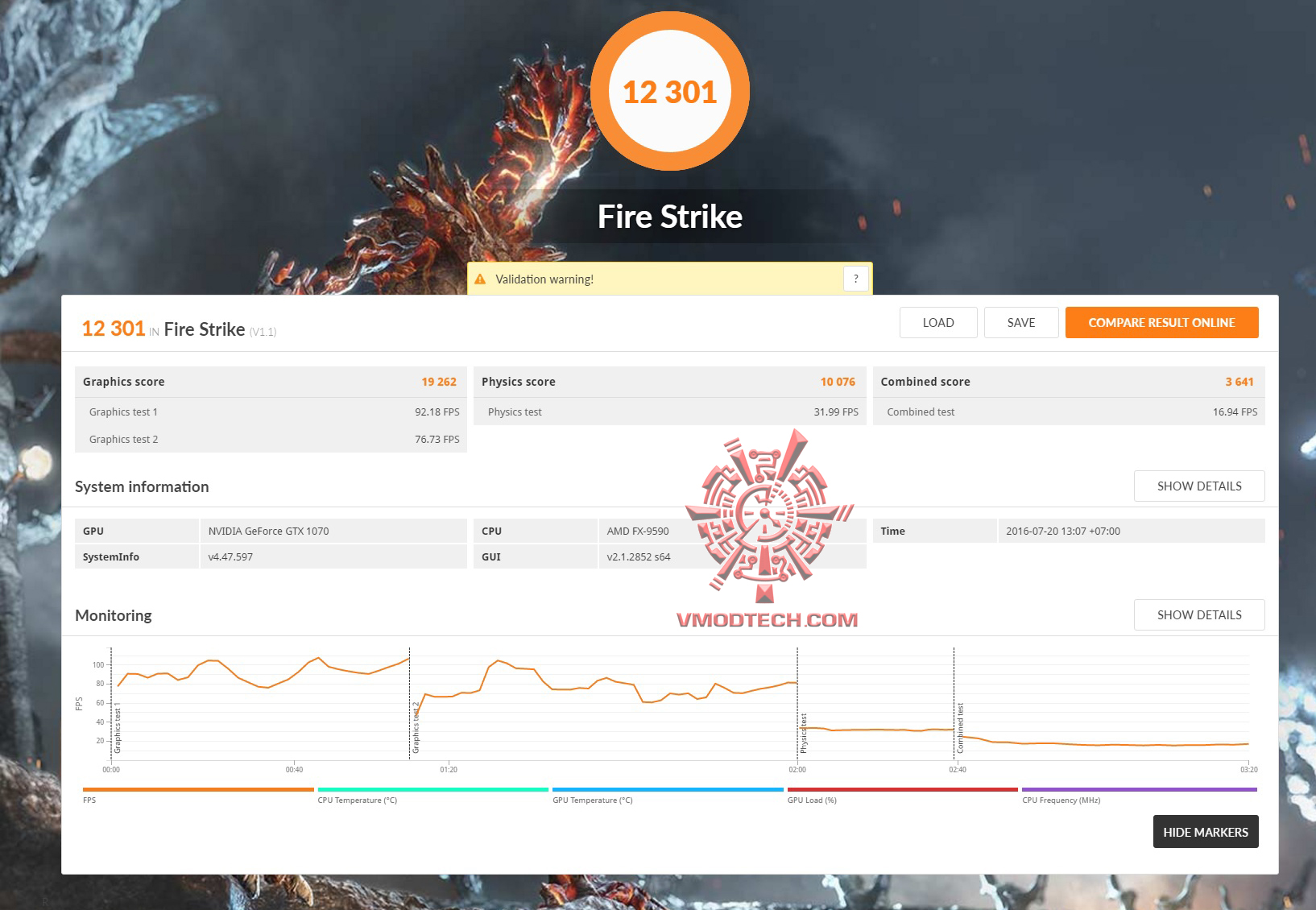The height and width of the screenshot is (910, 1316).
Task: Toggle the GPU Load (%) legend
Action: [903, 795]
